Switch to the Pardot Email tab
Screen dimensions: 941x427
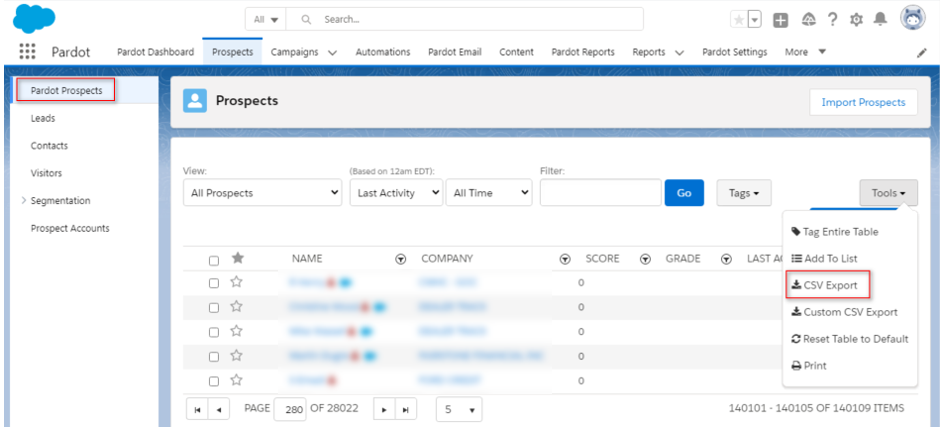coord(455,52)
